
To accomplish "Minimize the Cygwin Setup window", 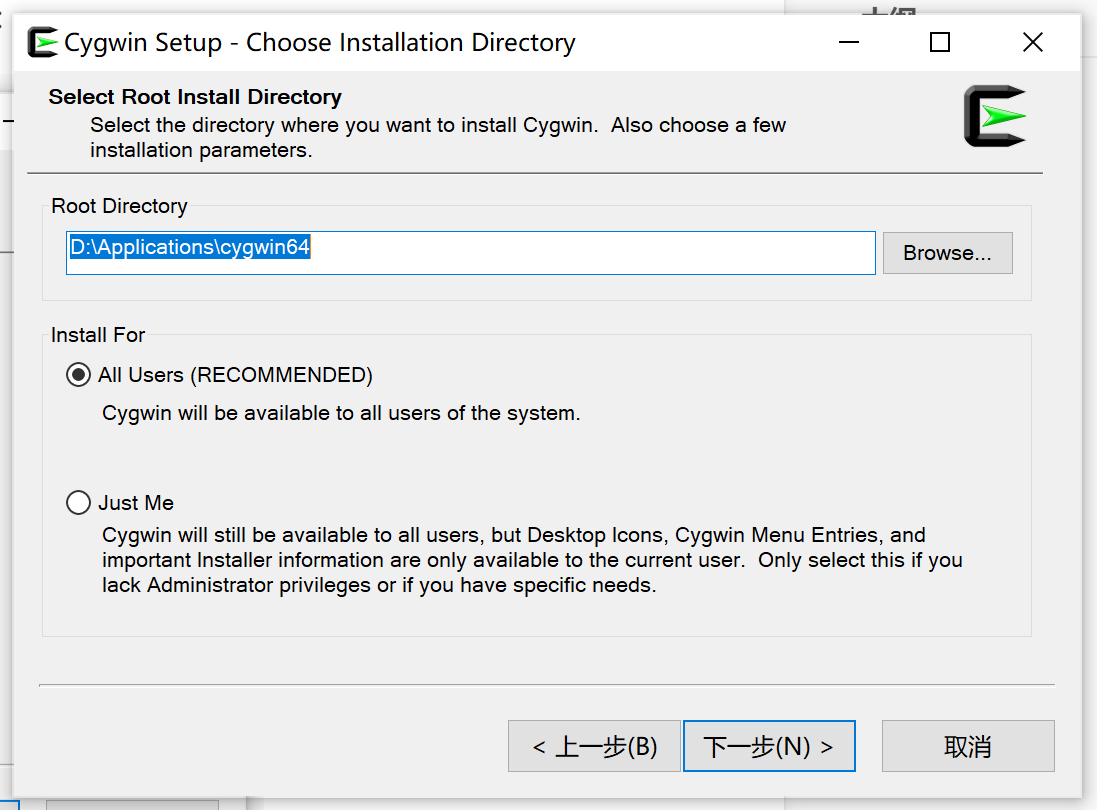I will 849,43.
